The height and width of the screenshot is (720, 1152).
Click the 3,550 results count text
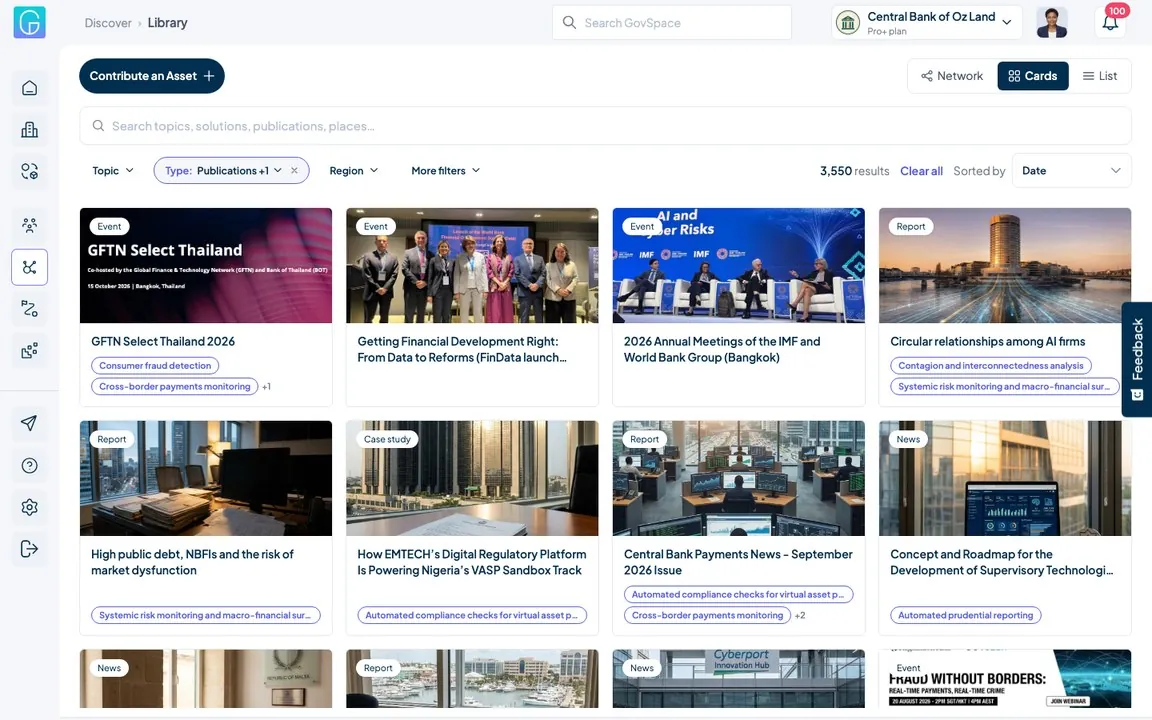click(854, 171)
